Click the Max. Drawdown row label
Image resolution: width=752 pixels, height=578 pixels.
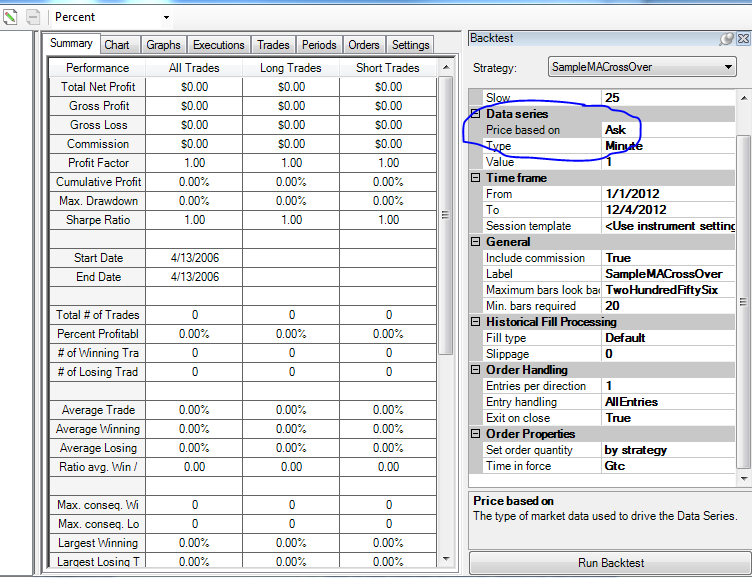tap(98, 201)
